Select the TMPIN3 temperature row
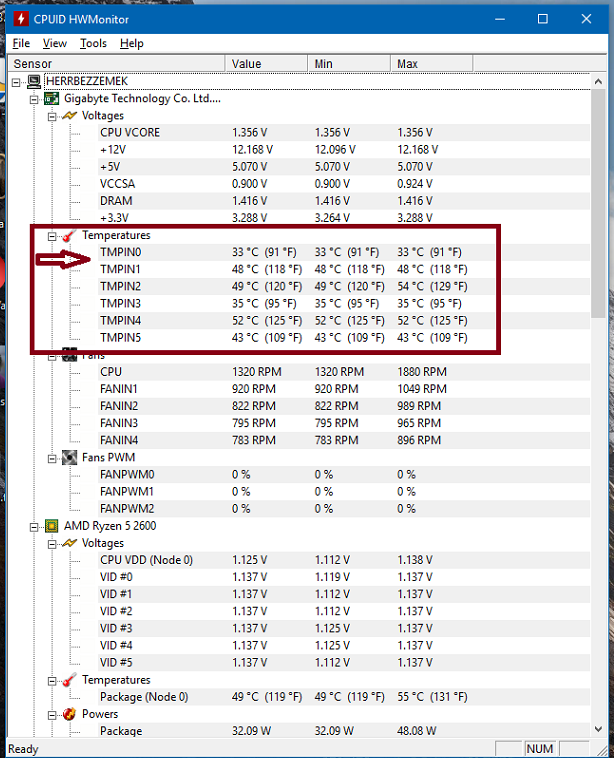 tap(343, 304)
